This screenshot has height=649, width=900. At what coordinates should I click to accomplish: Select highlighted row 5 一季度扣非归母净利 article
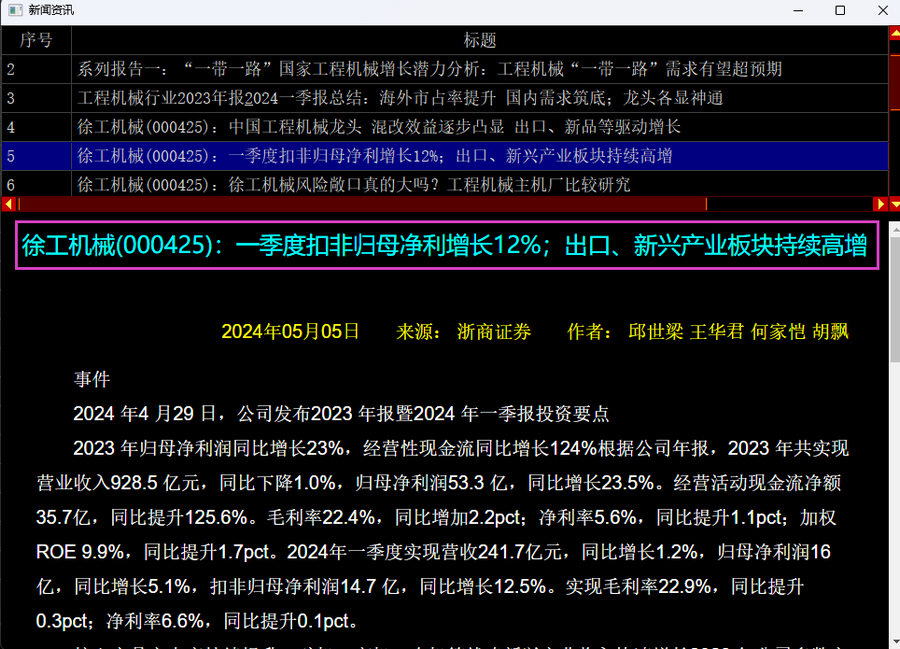(374, 156)
